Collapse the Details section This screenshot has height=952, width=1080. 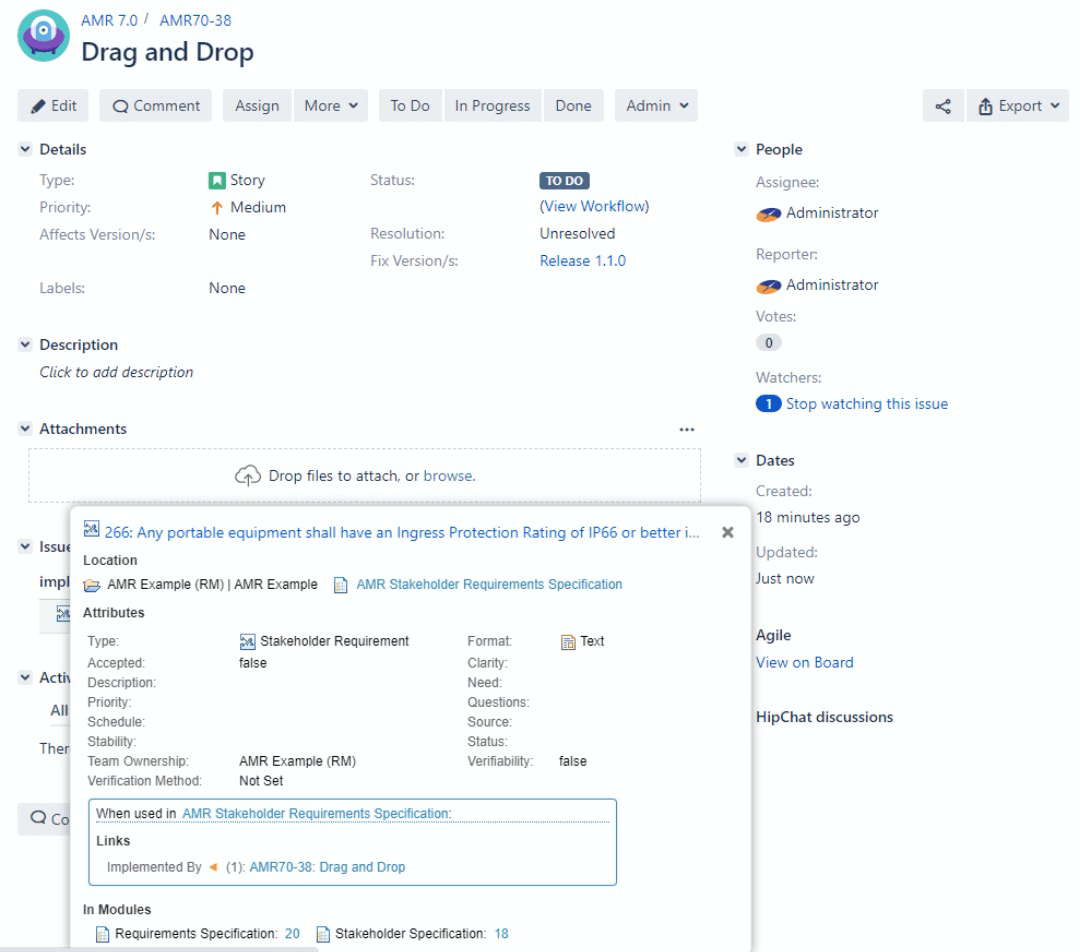tap(23, 148)
